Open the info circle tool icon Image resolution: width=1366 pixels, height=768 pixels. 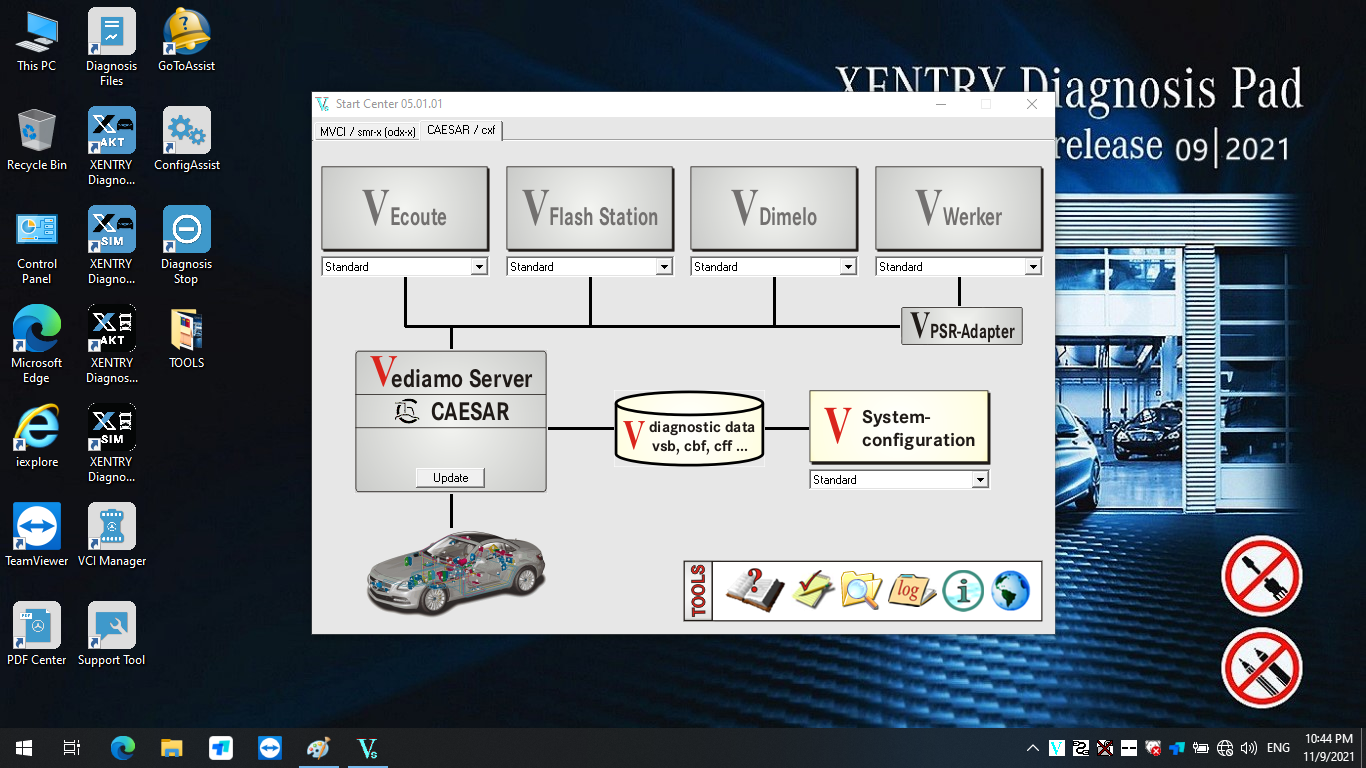point(962,591)
